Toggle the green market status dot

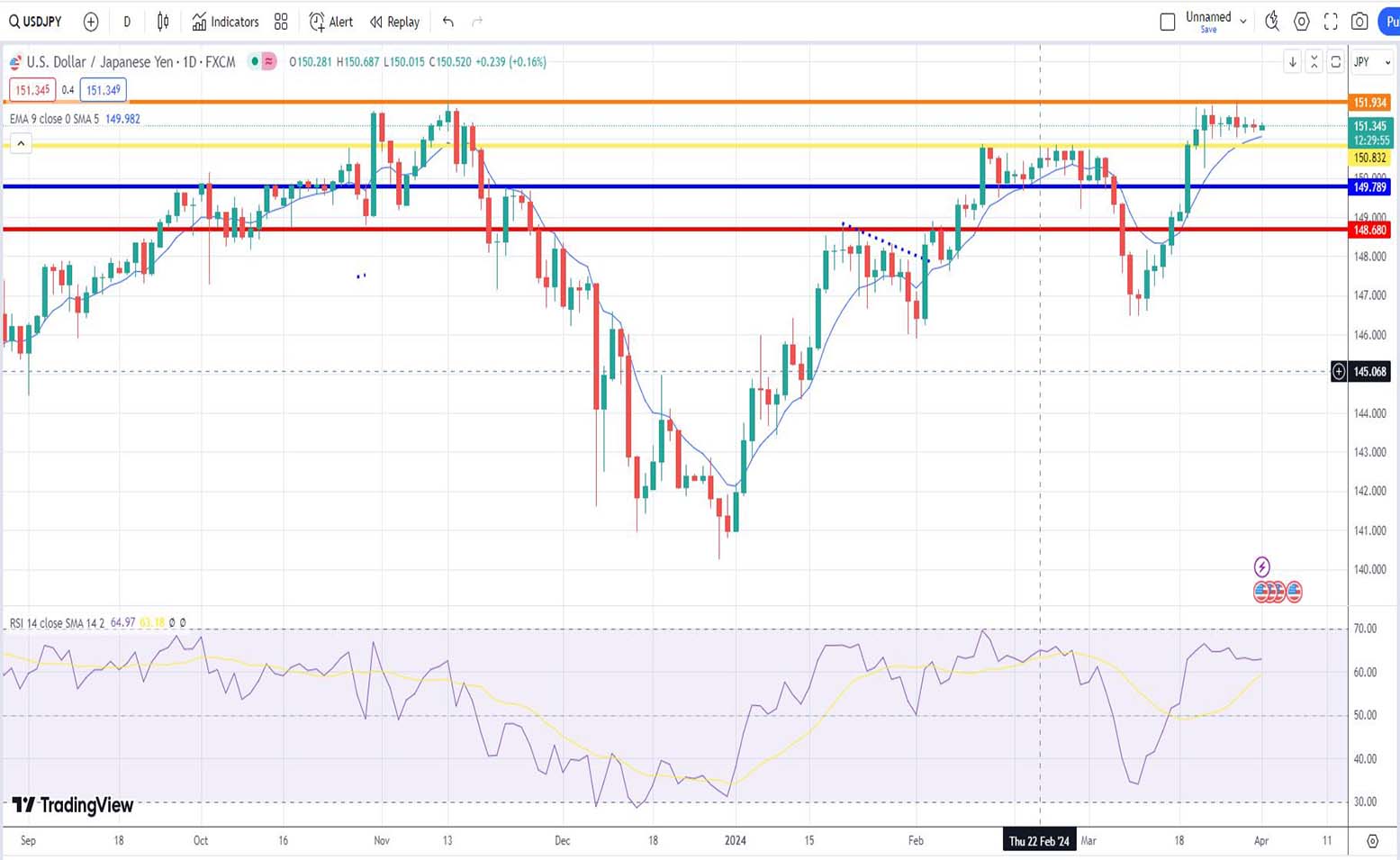(x=256, y=61)
